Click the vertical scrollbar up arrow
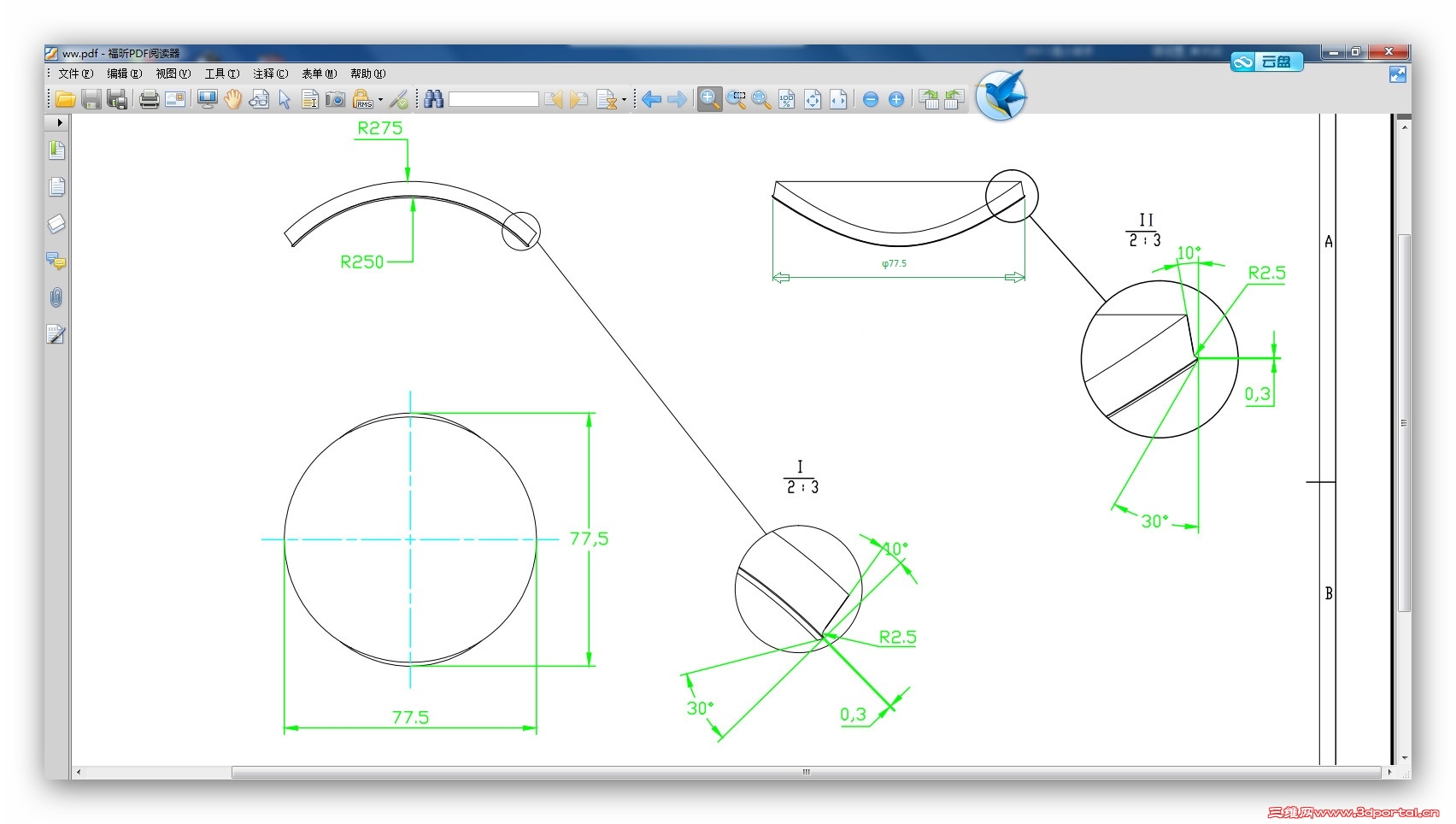This screenshot has height=824, width=1456. click(1404, 127)
